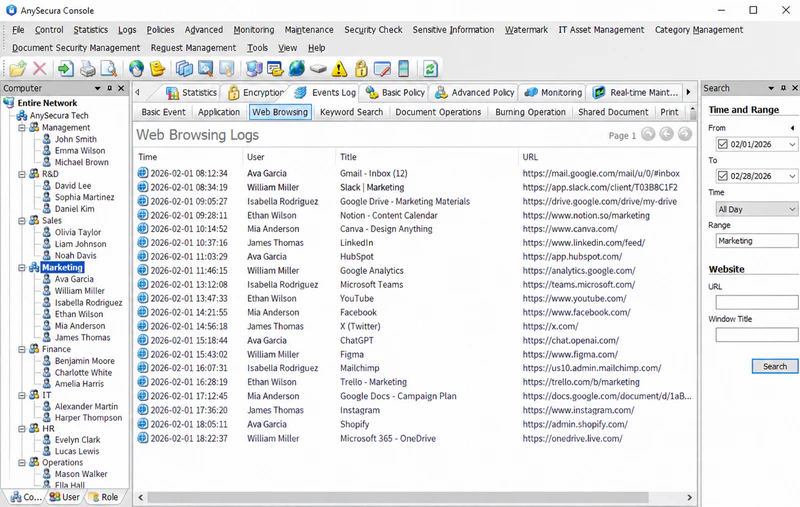Open the Keyword Search sub-tab
The width and height of the screenshot is (800, 507).
[x=352, y=112]
